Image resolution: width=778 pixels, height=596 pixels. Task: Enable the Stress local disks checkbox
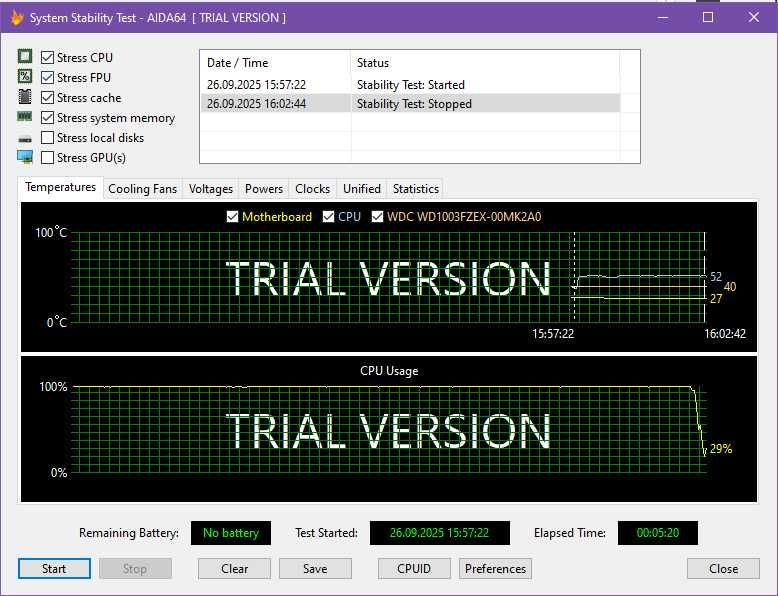[x=47, y=137]
